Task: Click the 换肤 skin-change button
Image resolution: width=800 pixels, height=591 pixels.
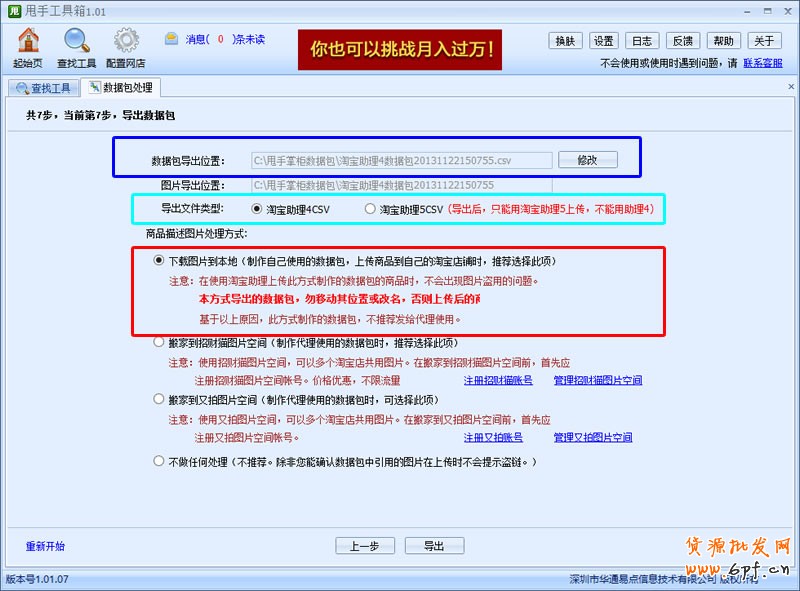Action: 564,40
